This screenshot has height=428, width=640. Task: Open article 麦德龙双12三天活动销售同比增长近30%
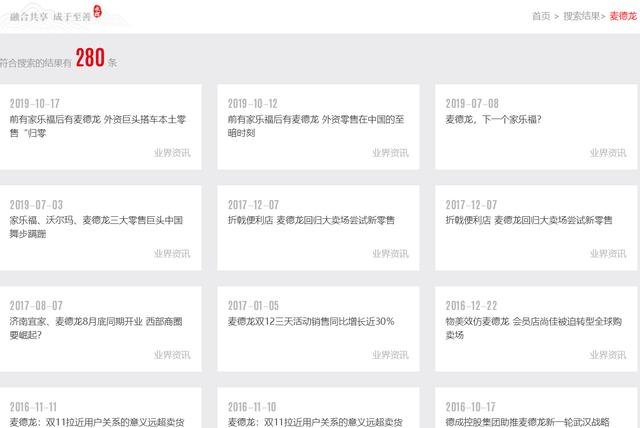[311, 322]
